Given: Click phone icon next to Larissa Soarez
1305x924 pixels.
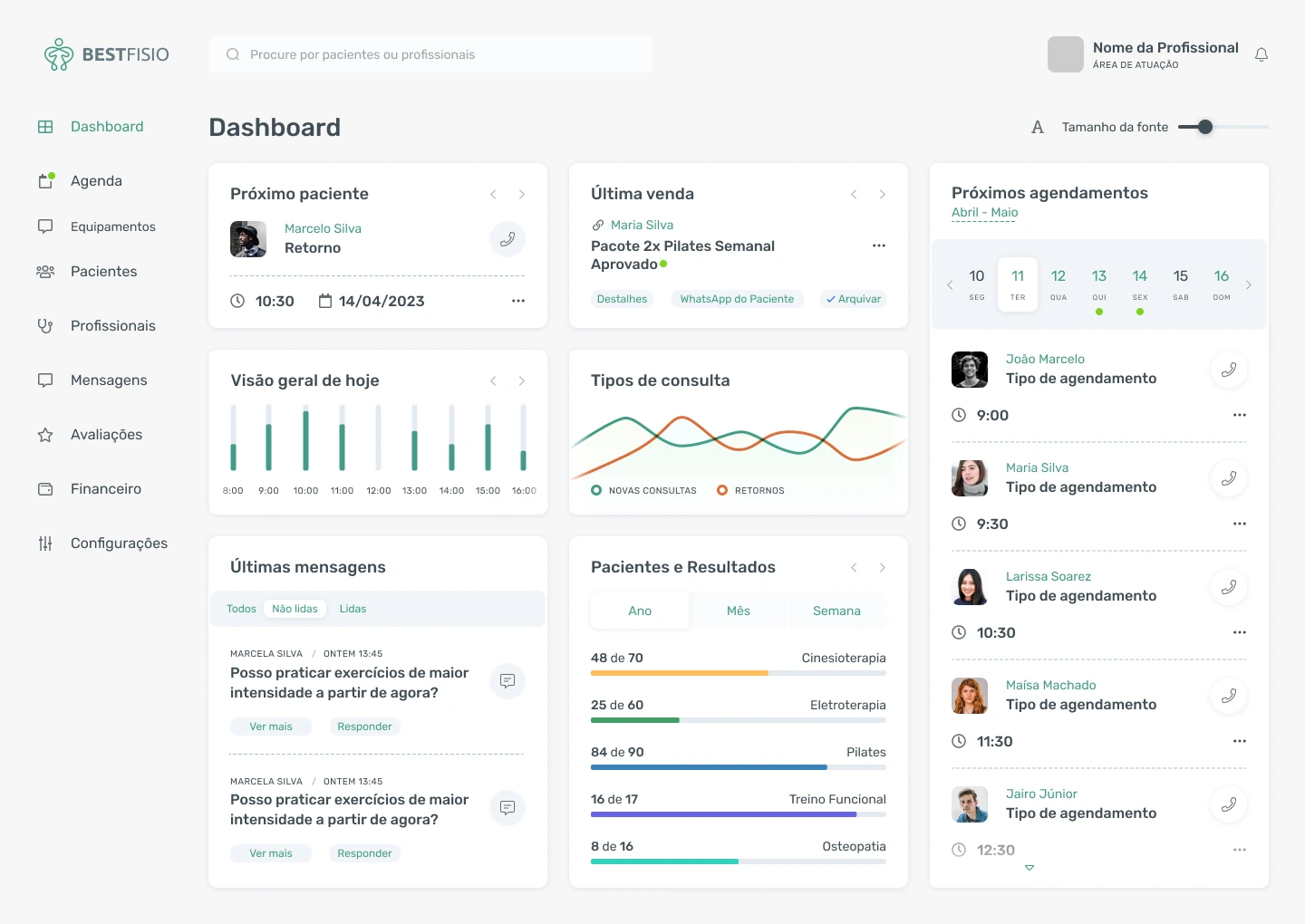Looking at the screenshot, I should tap(1229, 587).
